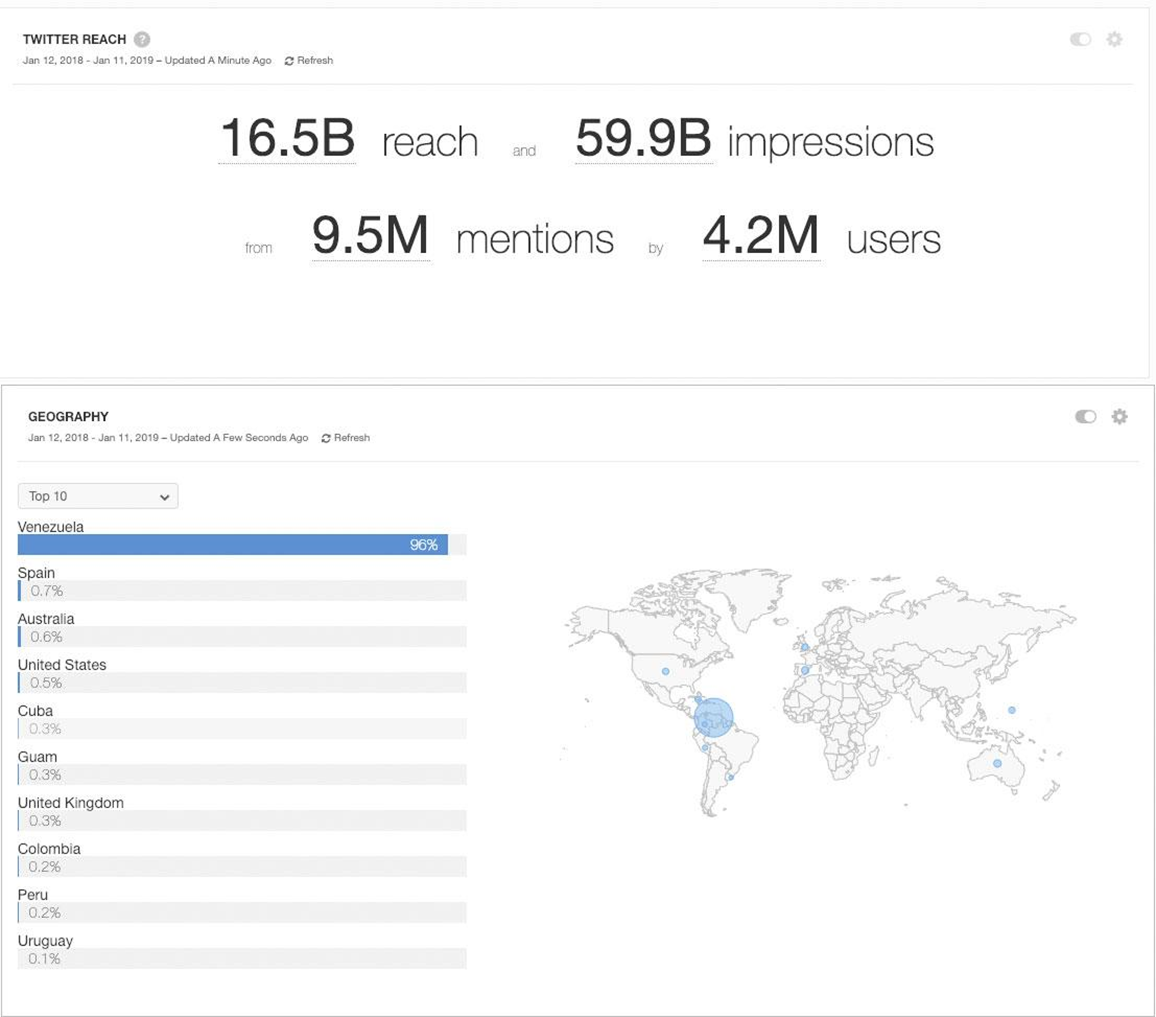Screen dimensions: 1156x1017
Task: Select the Venezuela 96% bar
Action: pyautogui.click(x=242, y=545)
